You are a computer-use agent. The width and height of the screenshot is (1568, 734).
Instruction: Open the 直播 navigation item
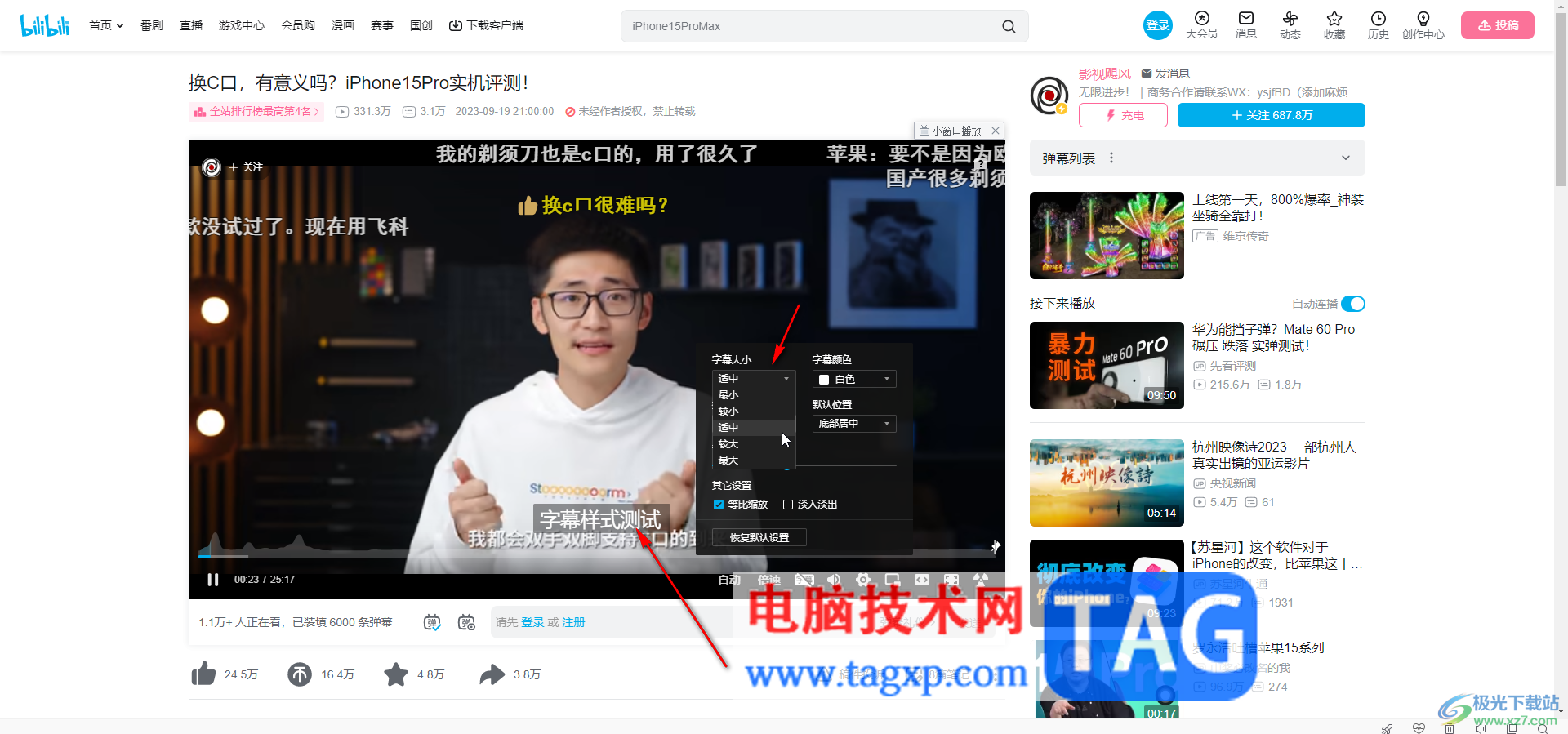191,25
